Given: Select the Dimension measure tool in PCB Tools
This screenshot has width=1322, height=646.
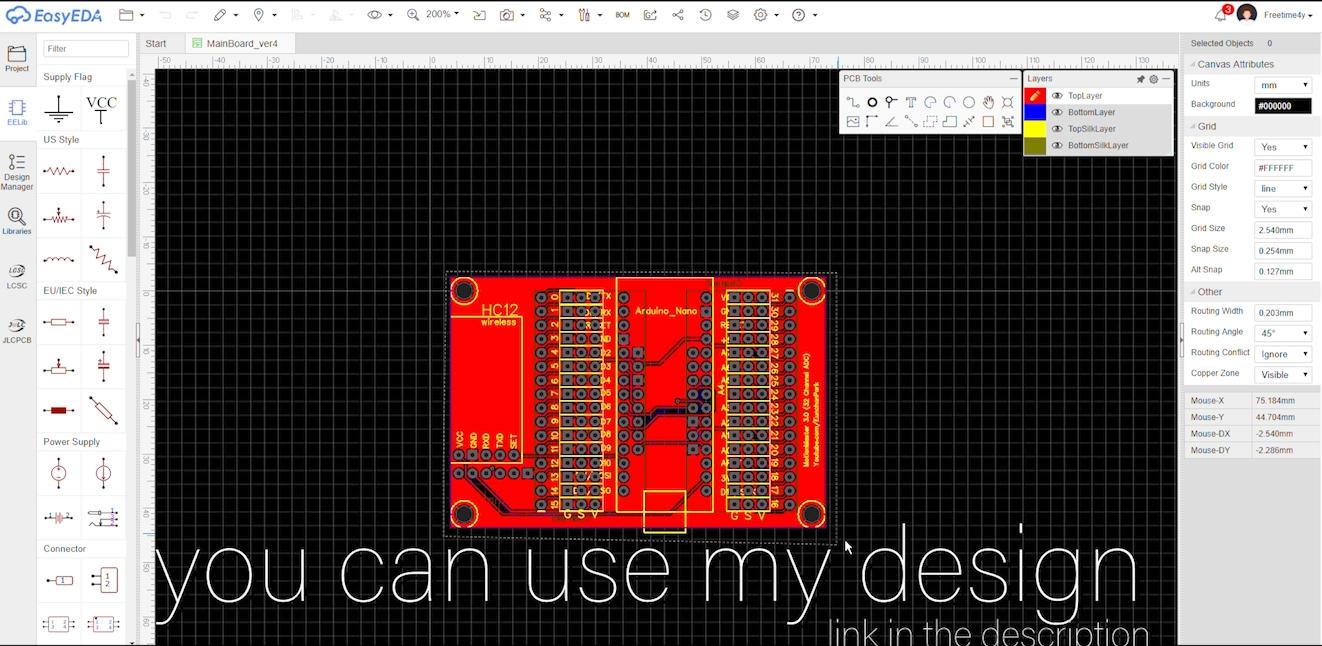Looking at the screenshot, I should [x=969, y=122].
